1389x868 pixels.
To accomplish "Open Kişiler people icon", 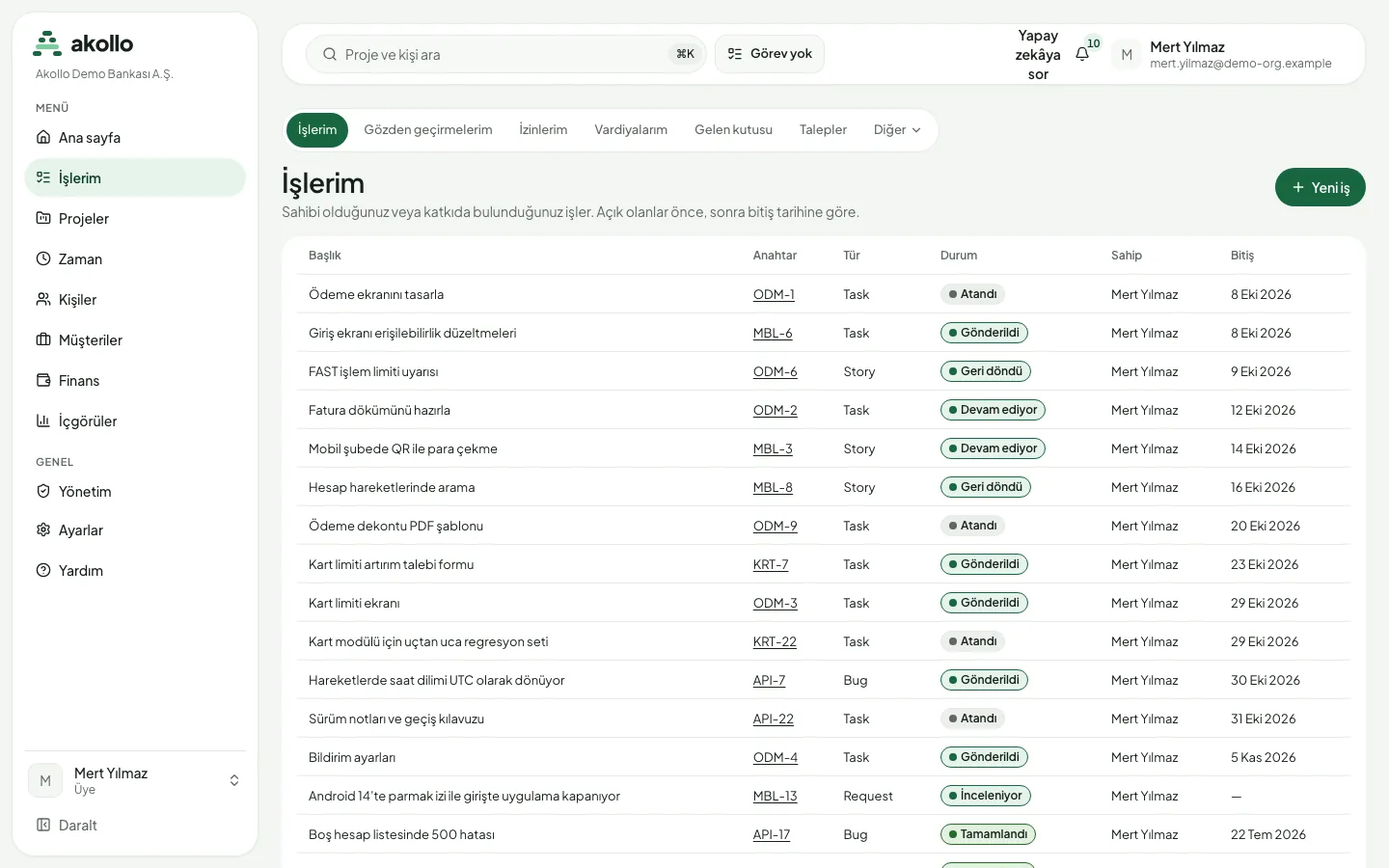I will (43, 299).
